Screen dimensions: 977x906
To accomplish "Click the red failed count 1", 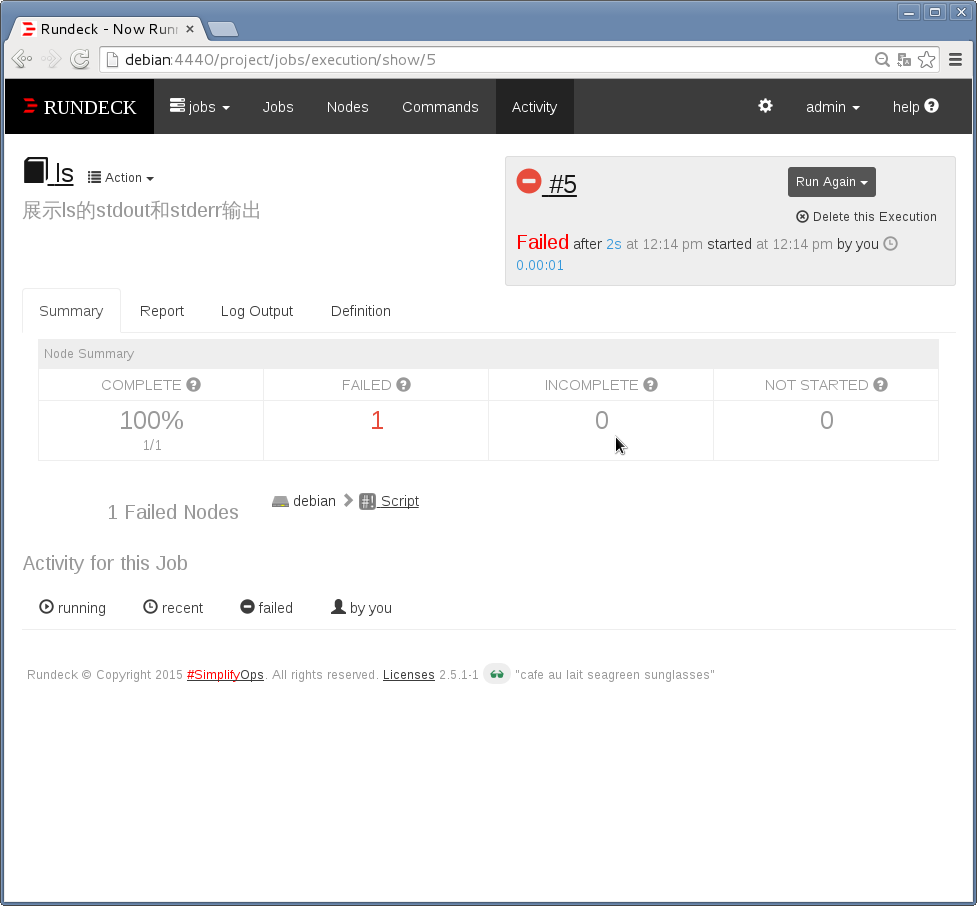I will pos(376,421).
